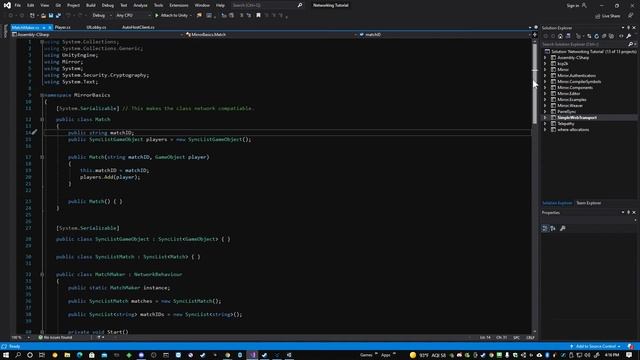Click the quick actions screwdriver icon
Viewport: 640px width, 360px height.
tap(34, 132)
